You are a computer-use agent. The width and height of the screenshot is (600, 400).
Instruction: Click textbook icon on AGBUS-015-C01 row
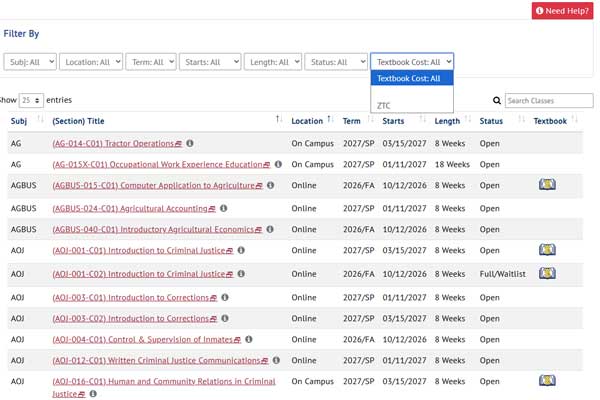click(547, 184)
